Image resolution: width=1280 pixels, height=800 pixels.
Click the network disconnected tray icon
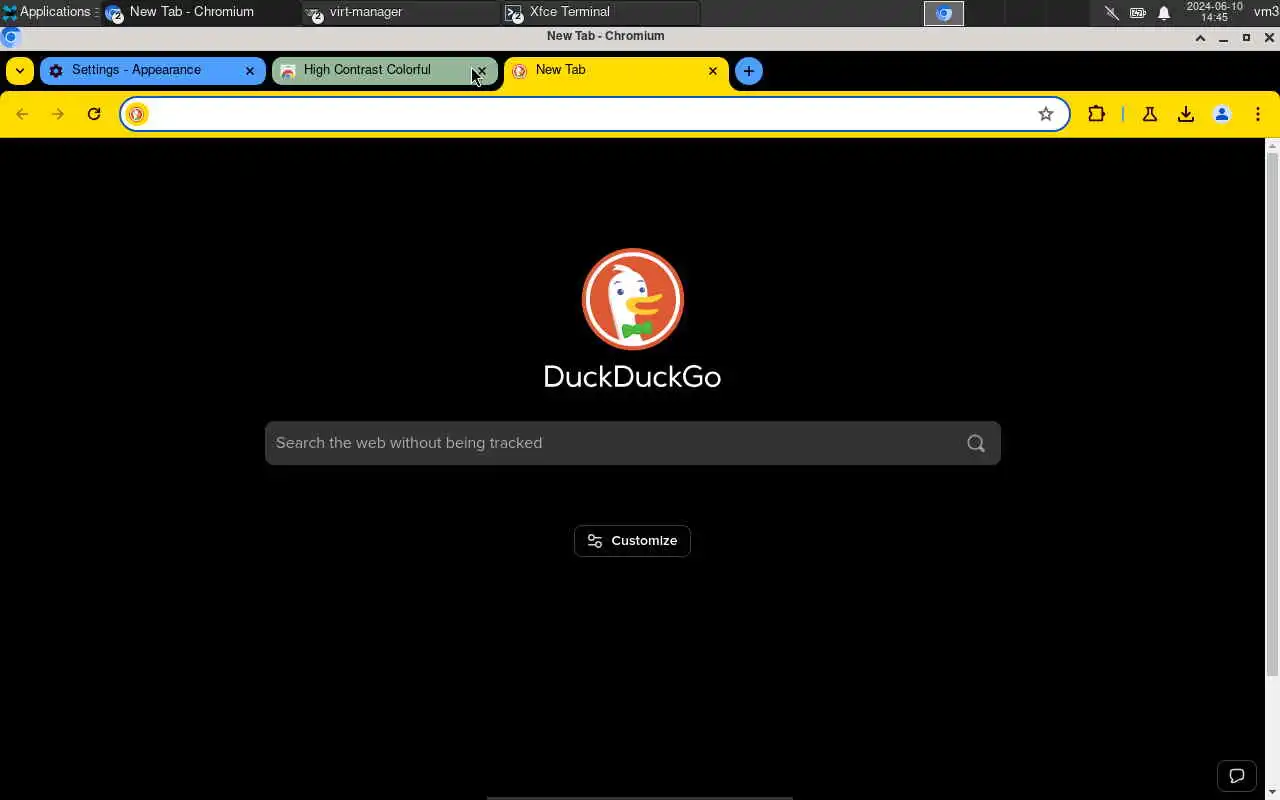pos(1112,13)
